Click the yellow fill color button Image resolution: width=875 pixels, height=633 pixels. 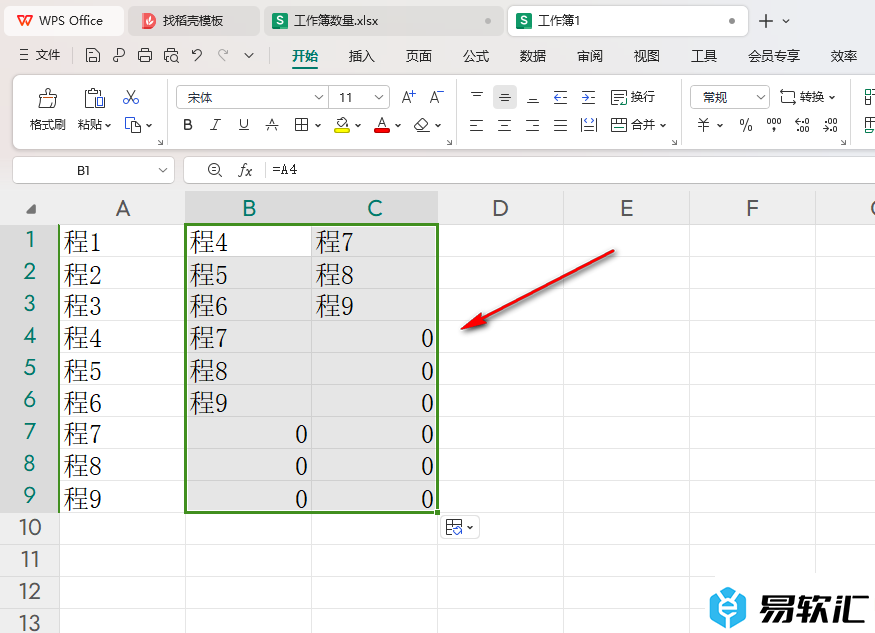point(342,125)
